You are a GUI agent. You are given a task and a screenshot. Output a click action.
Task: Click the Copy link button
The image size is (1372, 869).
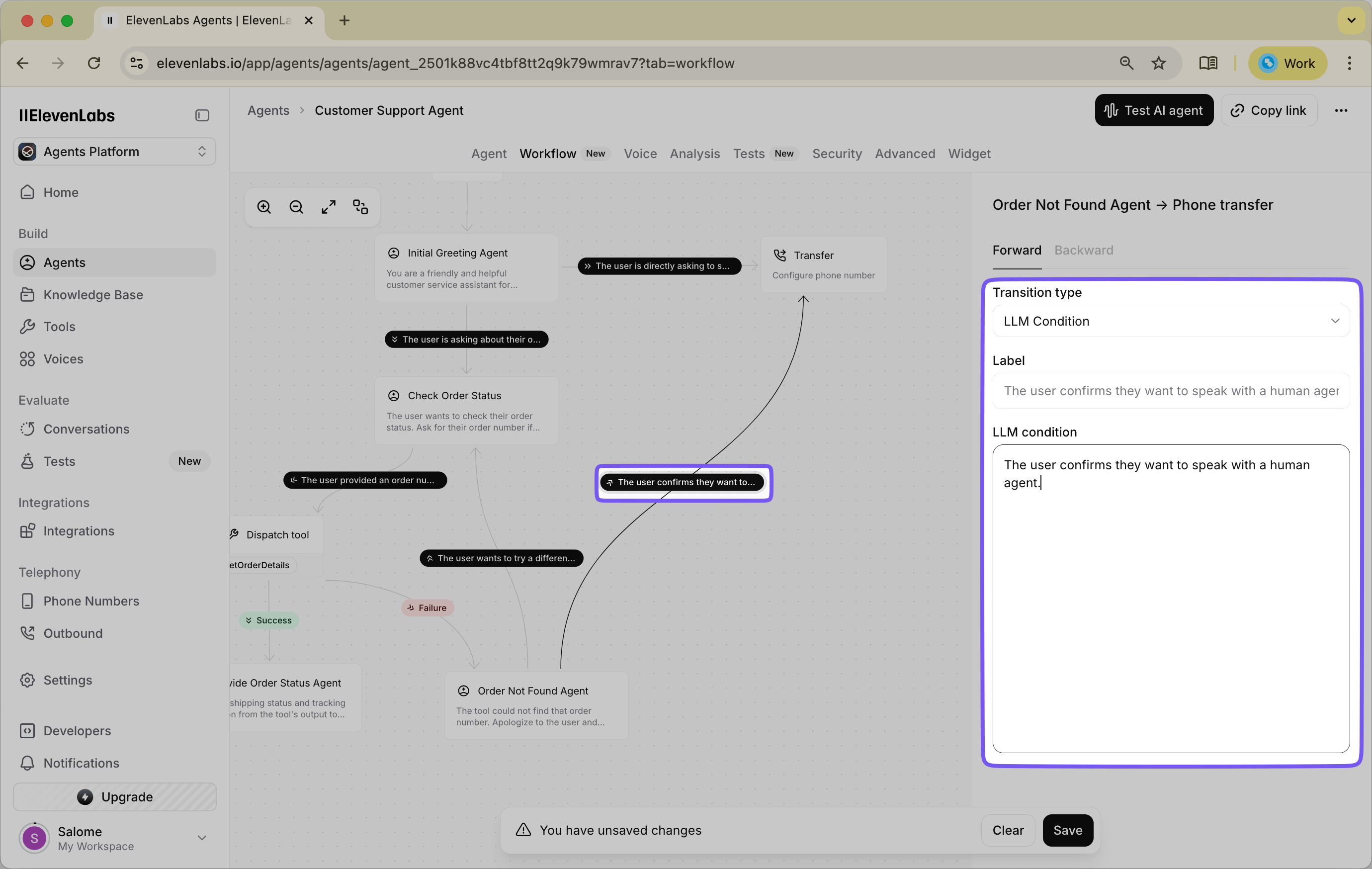(x=1269, y=110)
